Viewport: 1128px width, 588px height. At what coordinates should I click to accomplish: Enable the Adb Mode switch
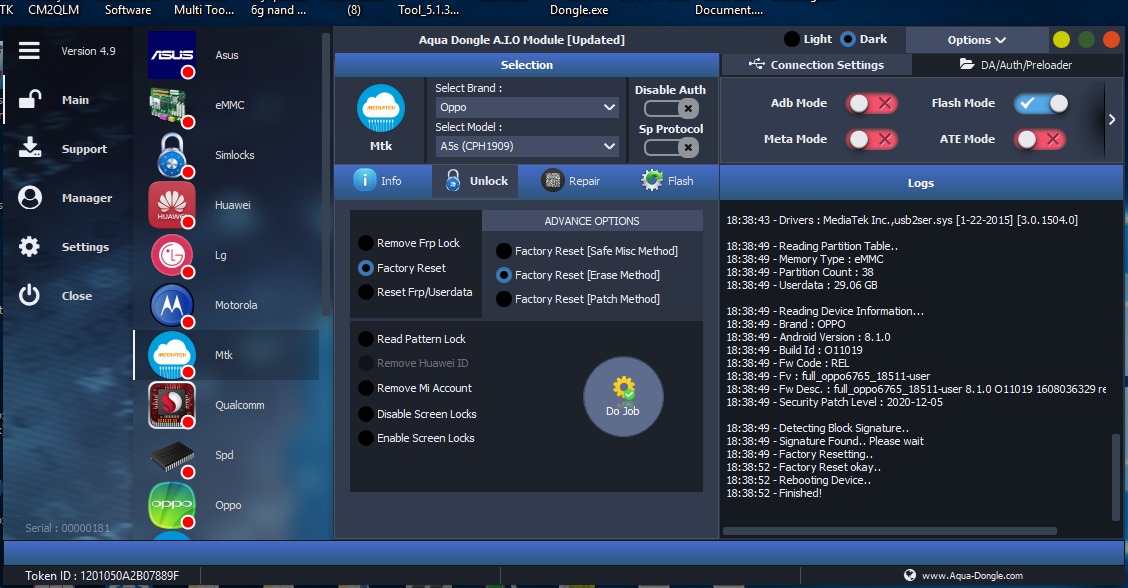click(871, 103)
